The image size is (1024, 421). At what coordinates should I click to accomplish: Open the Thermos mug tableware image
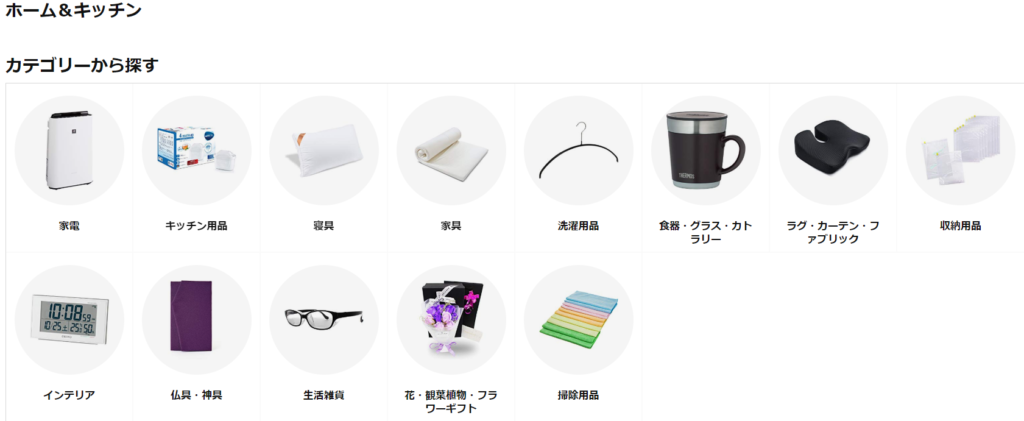(706, 150)
